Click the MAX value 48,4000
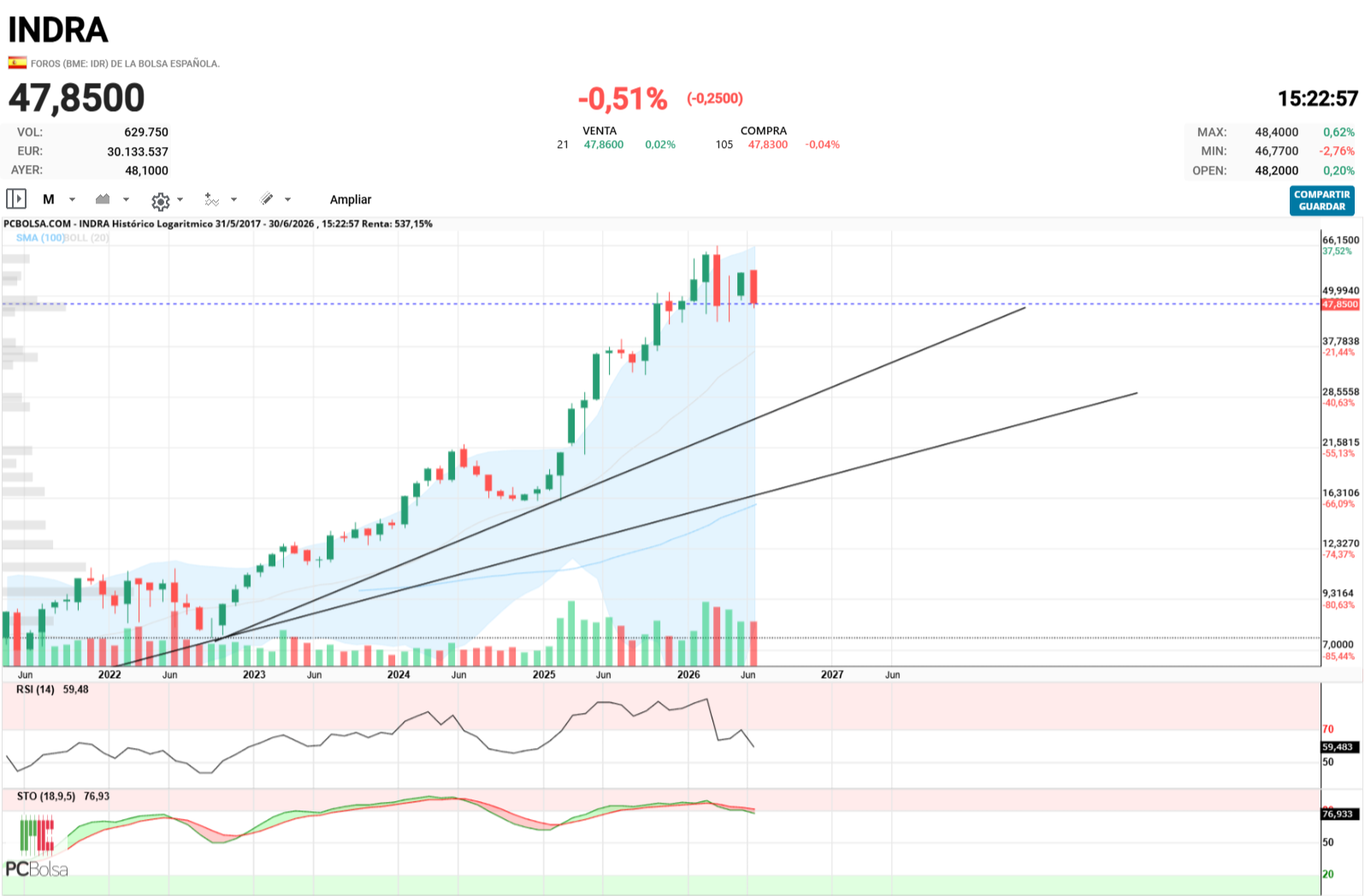This screenshot has height=896, width=1365. point(1277,132)
